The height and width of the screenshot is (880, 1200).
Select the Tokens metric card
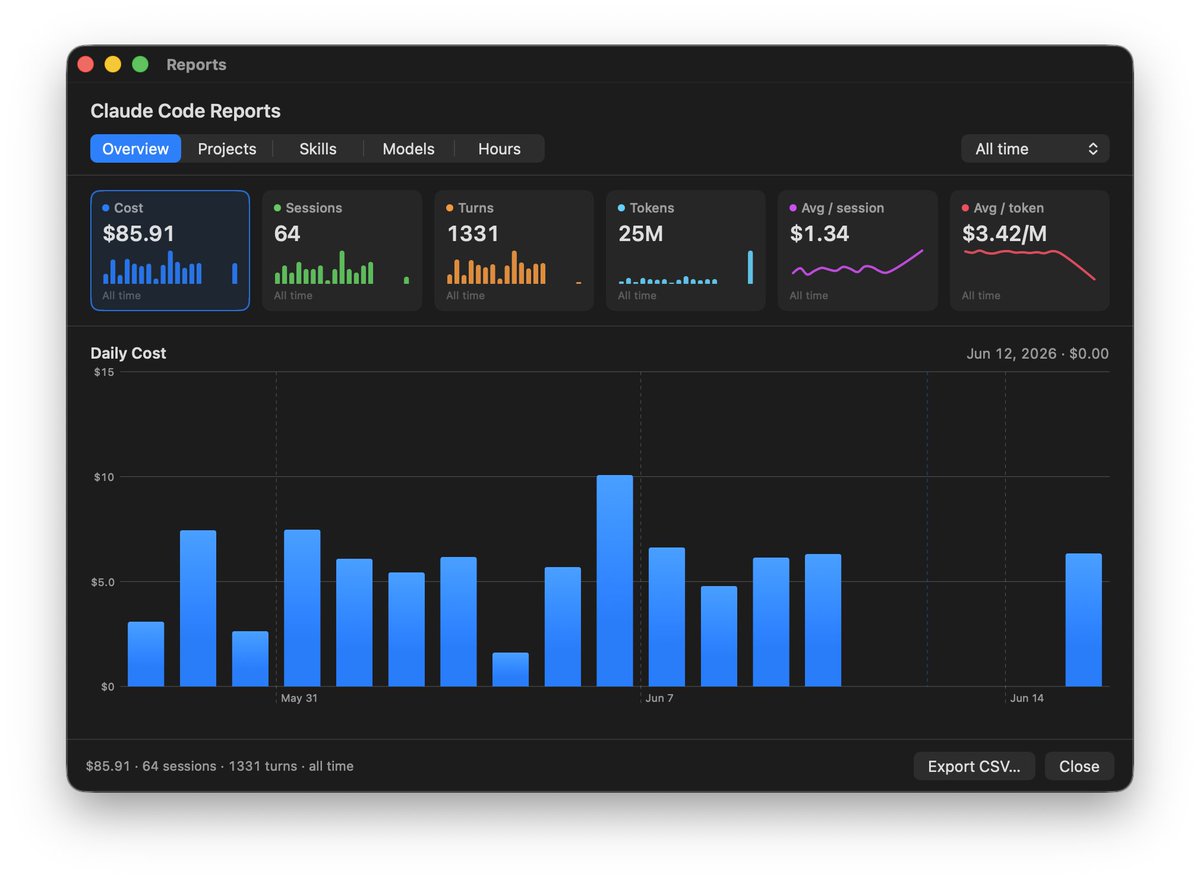tap(686, 250)
